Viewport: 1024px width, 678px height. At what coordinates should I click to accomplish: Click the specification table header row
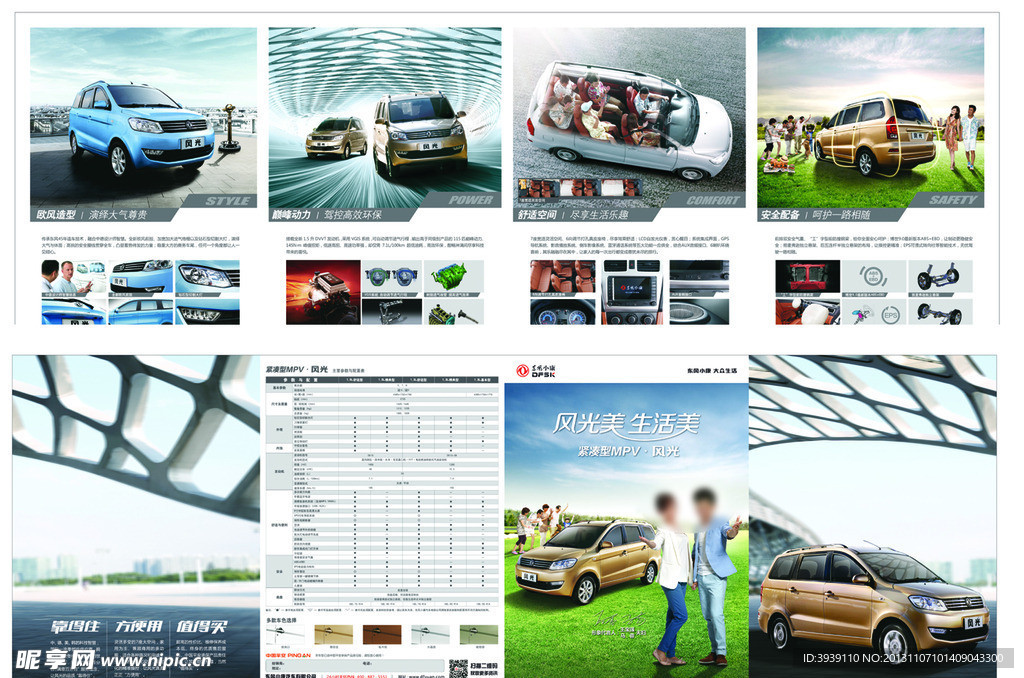pyautogui.click(x=382, y=379)
